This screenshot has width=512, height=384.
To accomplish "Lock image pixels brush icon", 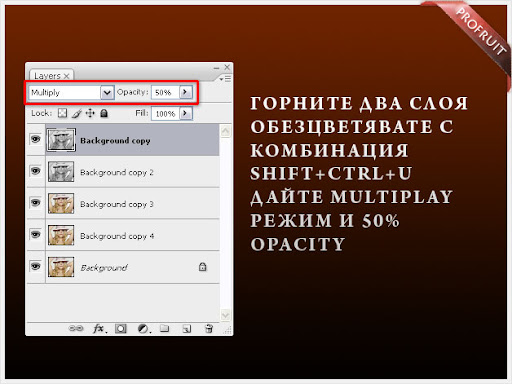I will click(76, 114).
